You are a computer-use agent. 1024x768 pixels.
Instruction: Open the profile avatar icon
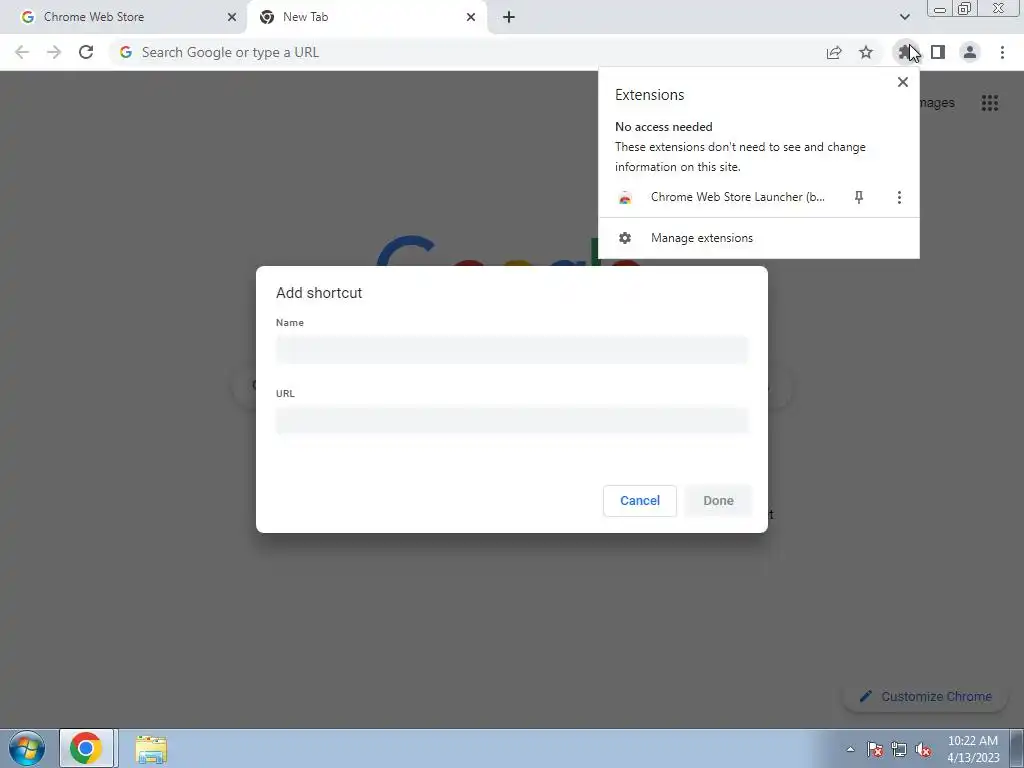tap(970, 52)
